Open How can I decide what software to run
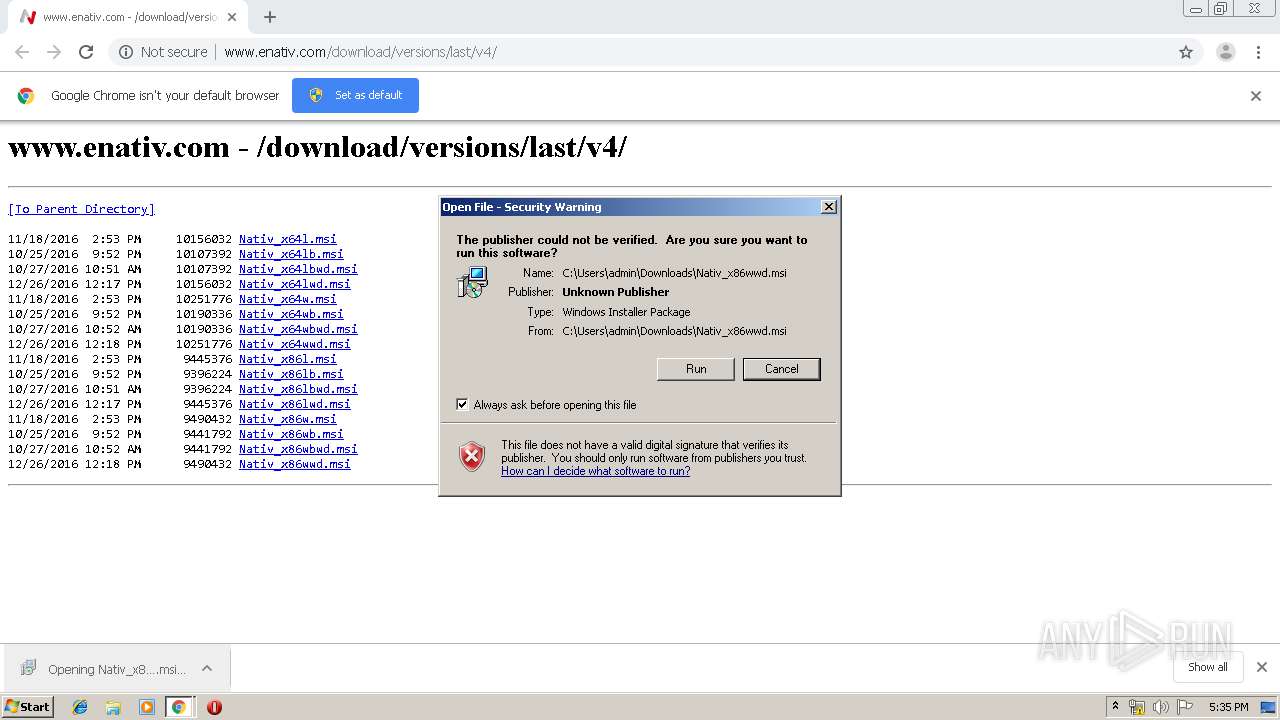 (595, 471)
